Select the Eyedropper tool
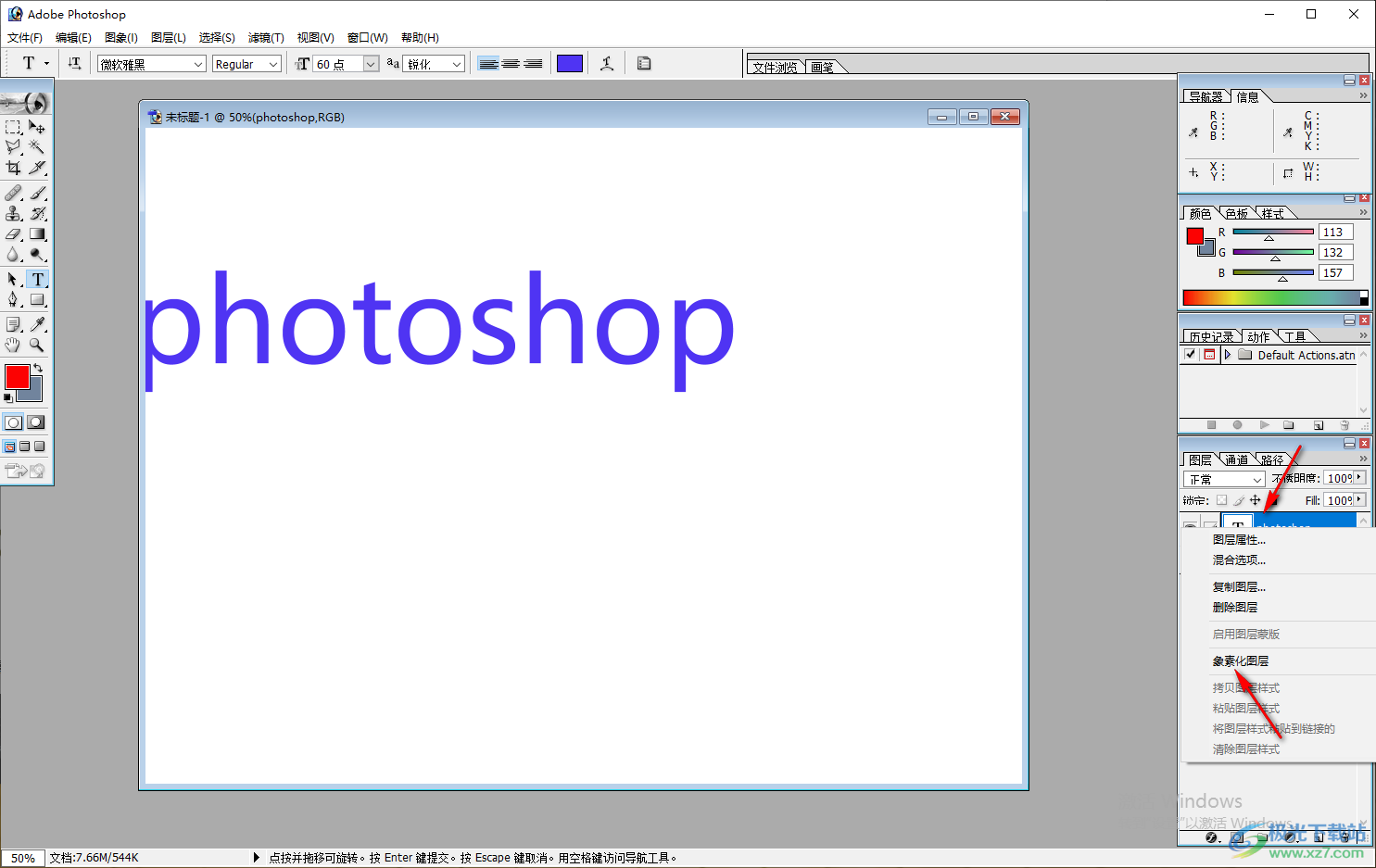The height and width of the screenshot is (868, 1376). [37, 324]
